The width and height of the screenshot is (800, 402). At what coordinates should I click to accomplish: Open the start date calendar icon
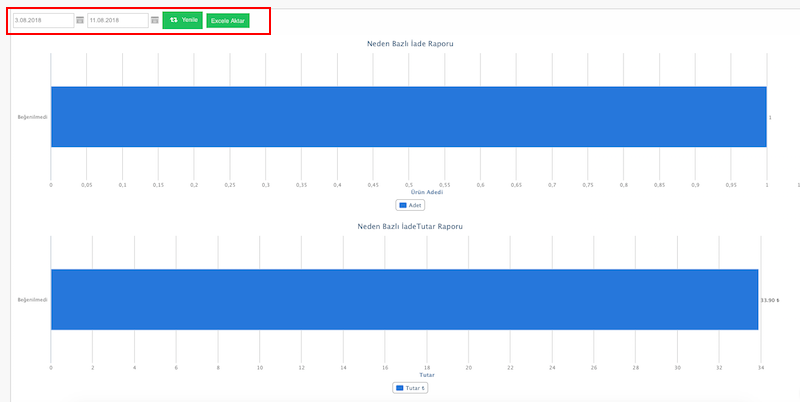click(80, 20)
